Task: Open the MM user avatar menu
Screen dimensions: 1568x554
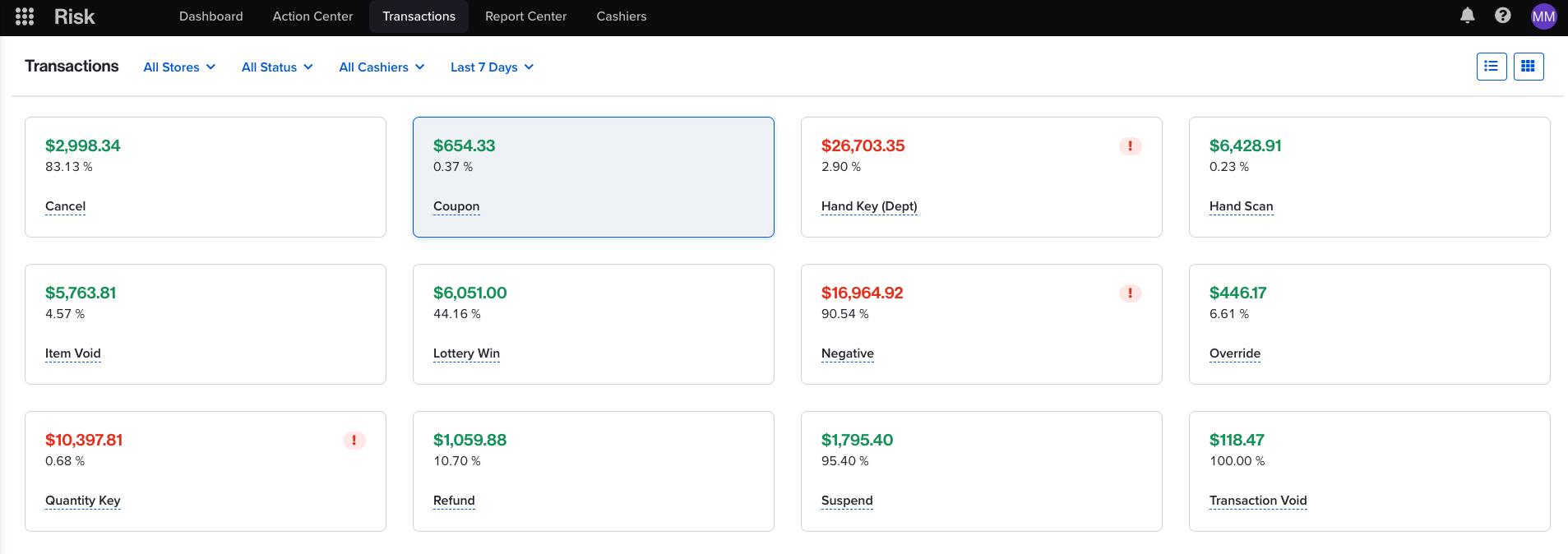Action: tap(1543, 16)
